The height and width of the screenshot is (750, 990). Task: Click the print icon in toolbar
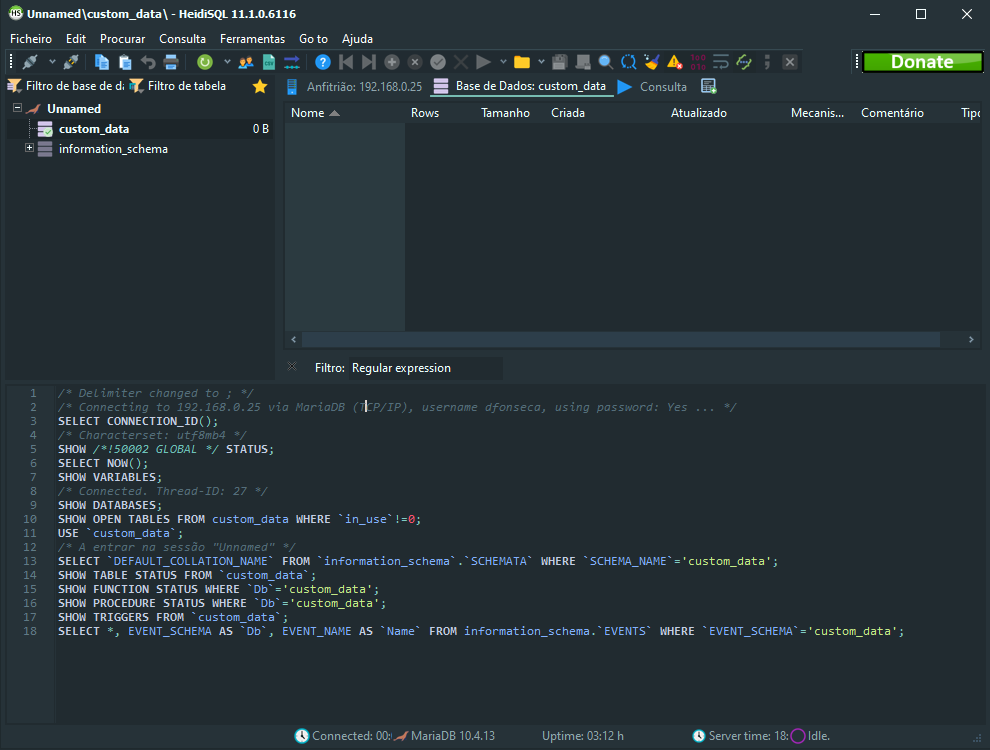pyautogui.click(x=170, y=62)
